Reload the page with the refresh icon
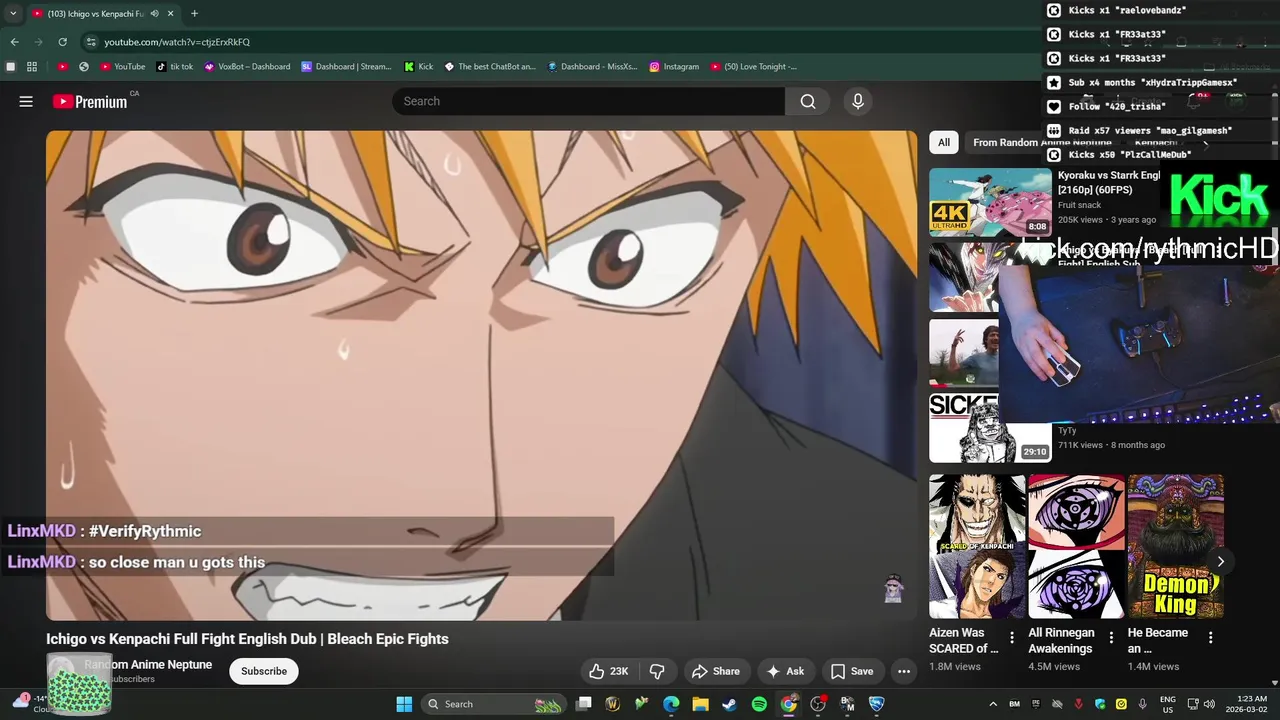The image size is (1280, 720). pos(62,42)
